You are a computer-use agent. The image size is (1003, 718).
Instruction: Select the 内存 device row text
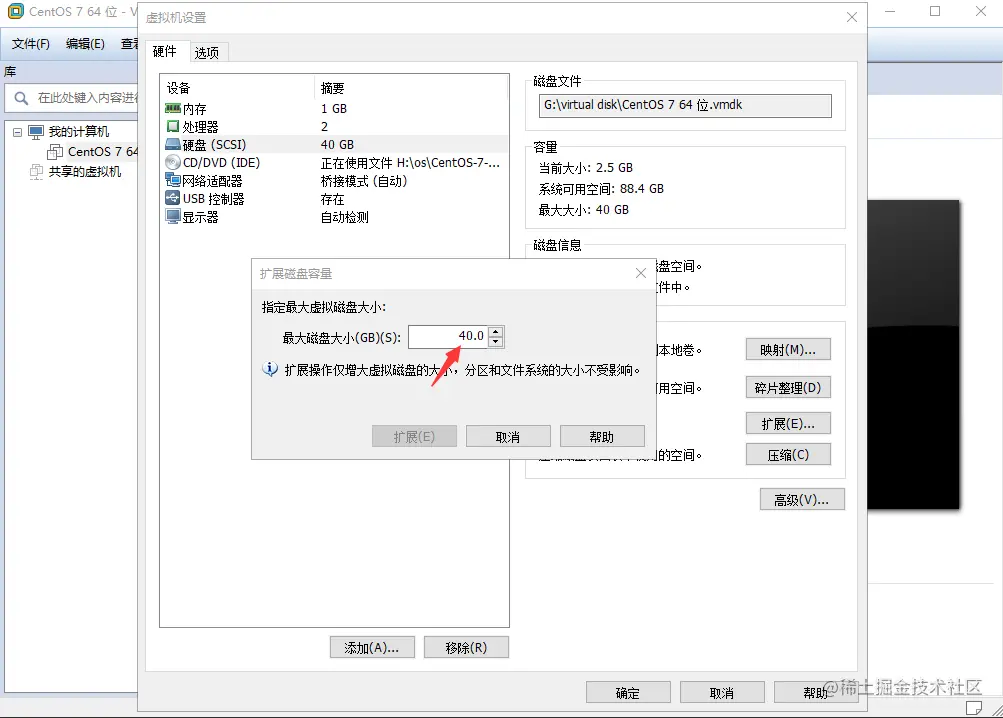pyautogui.click(x=194, y=109)
